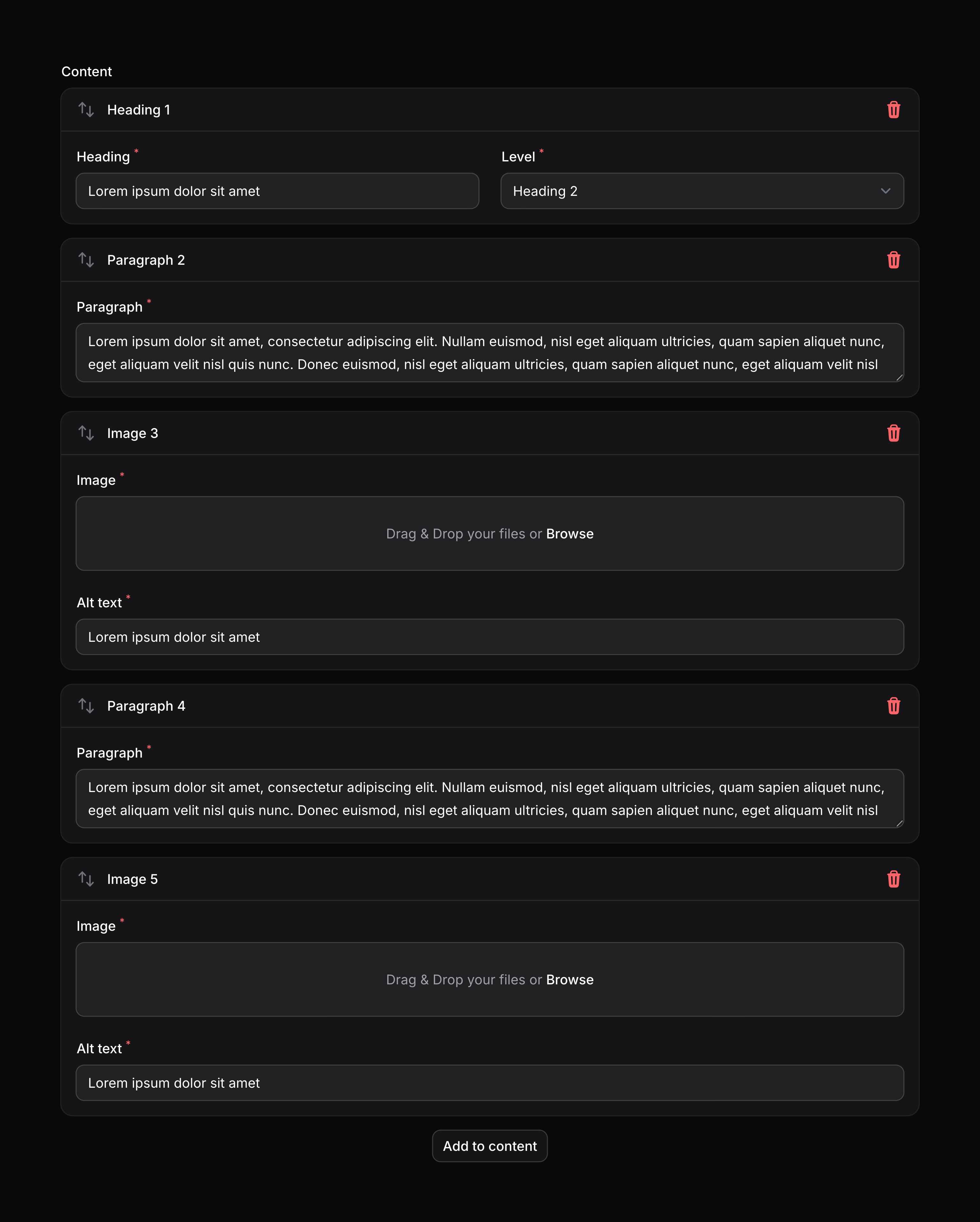Click reorder arrows on Image 5 block
The height and width of the screenshot is (1222, 980).
pyautogui.click(x=86, y=879)
